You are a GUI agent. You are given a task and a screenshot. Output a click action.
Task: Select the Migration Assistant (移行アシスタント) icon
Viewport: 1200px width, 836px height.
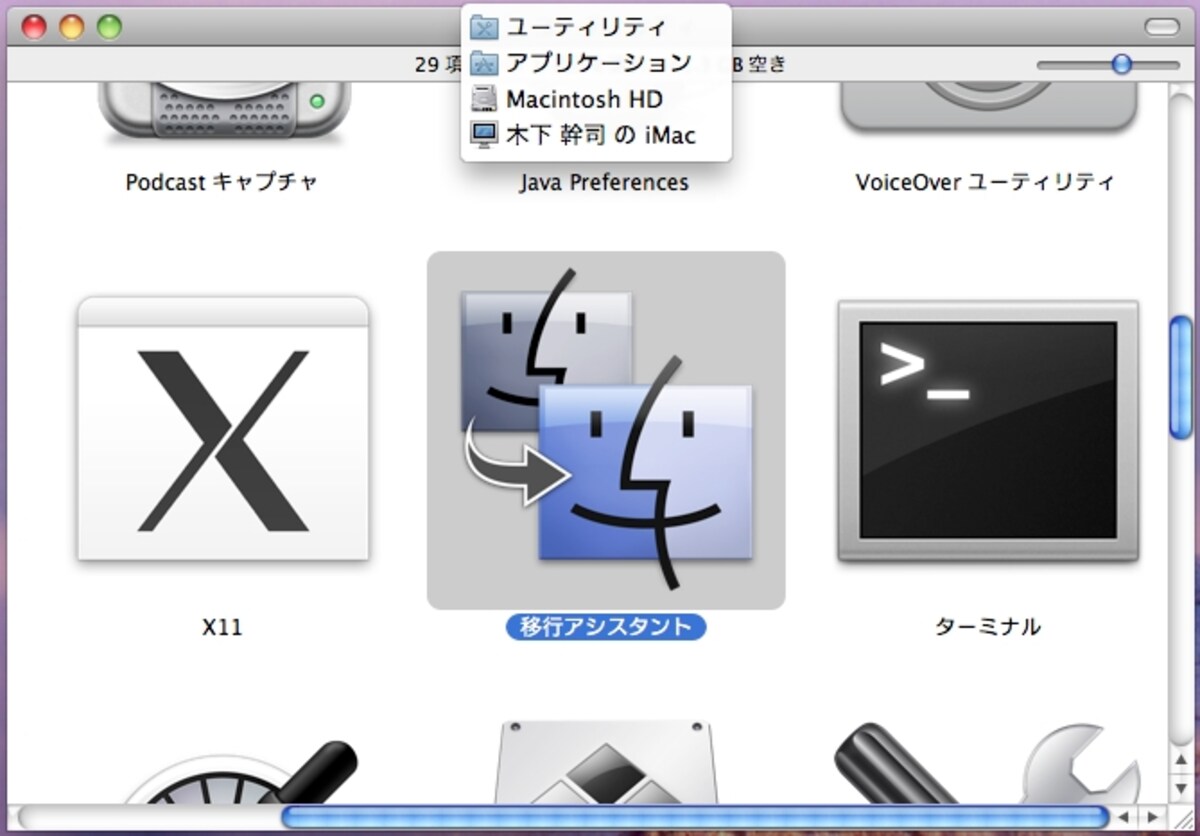coord(606,430)
